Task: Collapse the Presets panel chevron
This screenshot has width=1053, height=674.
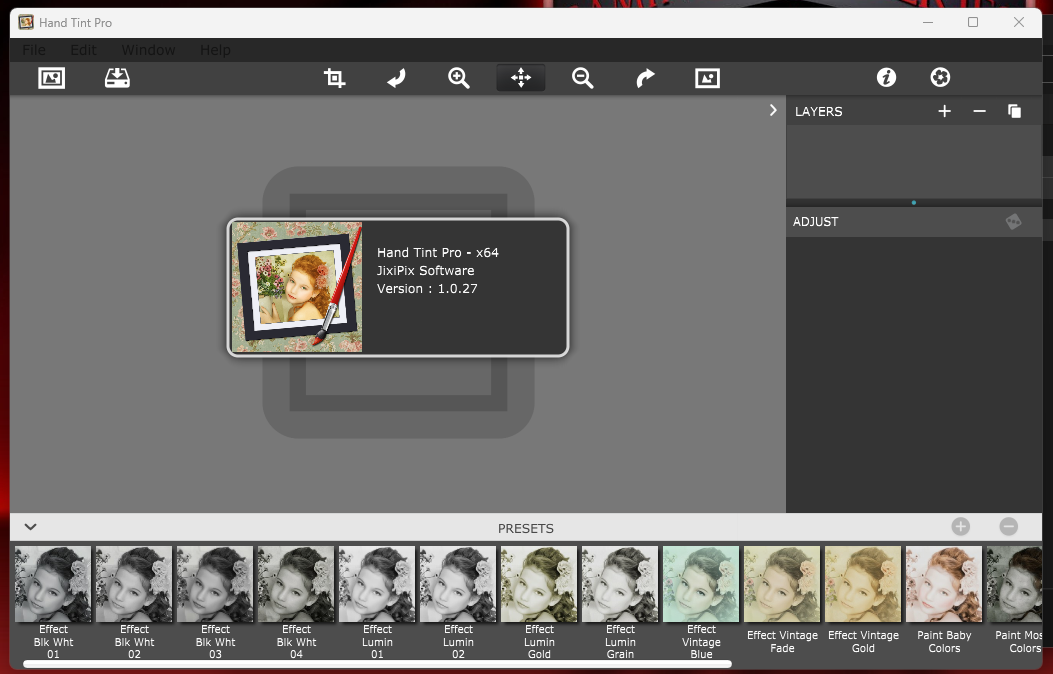Action: pos(30,527)
